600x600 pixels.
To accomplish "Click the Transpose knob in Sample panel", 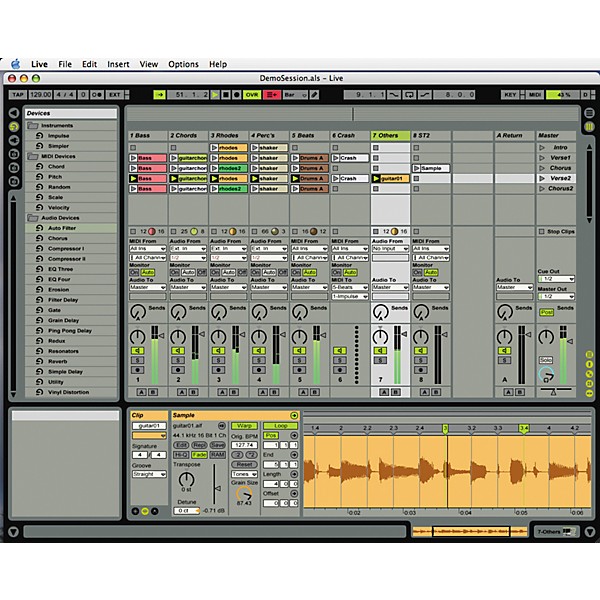I will pos(186,479).
